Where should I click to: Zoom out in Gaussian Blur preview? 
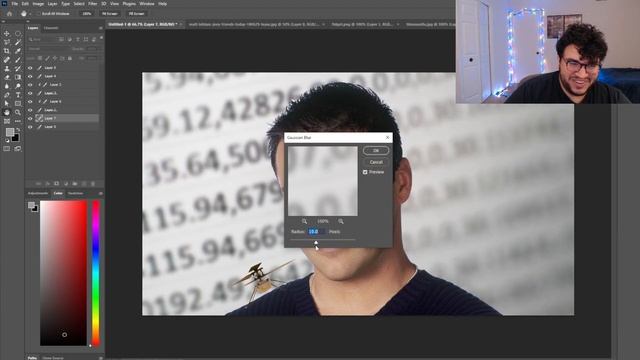tap(304, 221)
